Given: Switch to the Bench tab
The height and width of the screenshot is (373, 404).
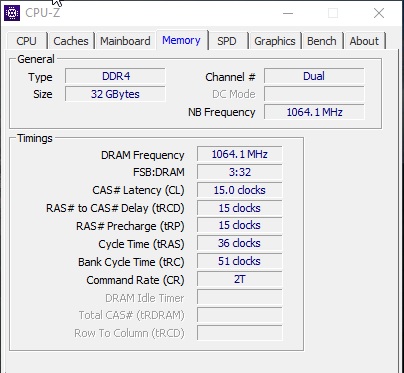Looking at the screenshot, I should (x=322, y=41).
